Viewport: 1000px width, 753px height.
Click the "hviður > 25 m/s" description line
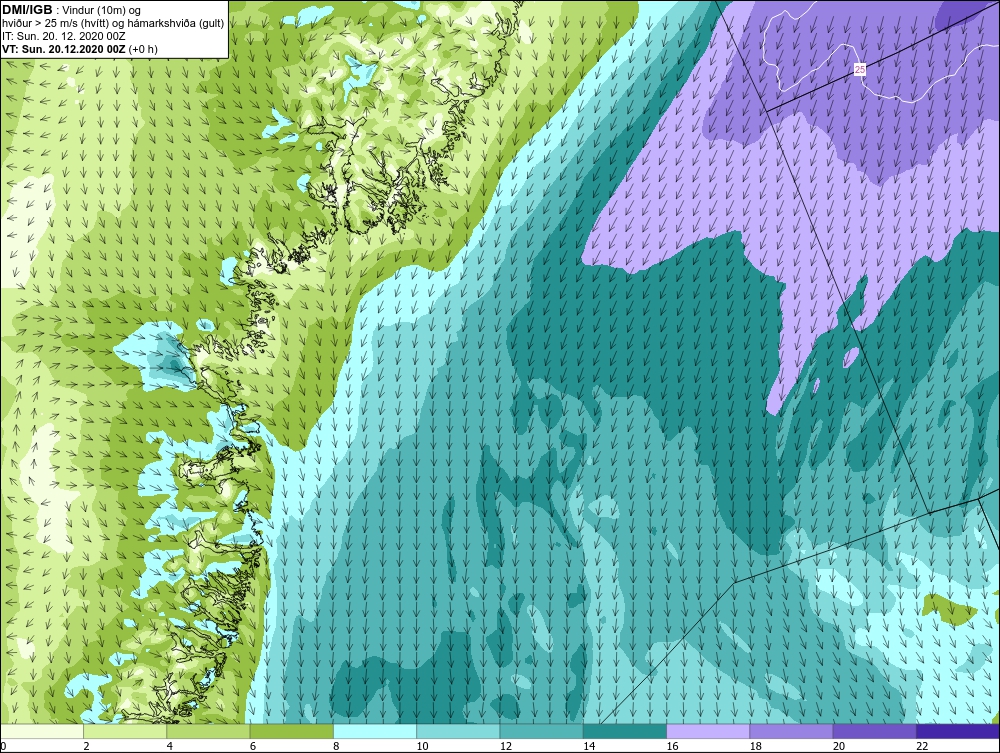coord(114,23)
